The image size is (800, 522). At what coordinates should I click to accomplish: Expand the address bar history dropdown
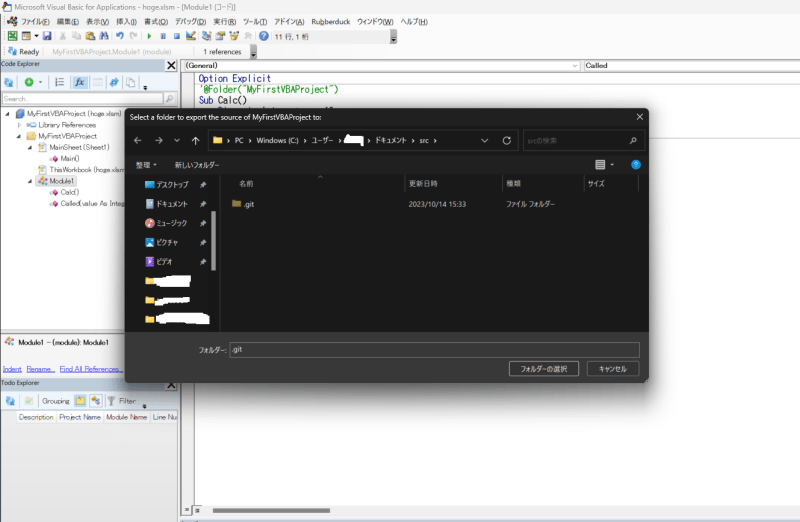coord(485,141)
